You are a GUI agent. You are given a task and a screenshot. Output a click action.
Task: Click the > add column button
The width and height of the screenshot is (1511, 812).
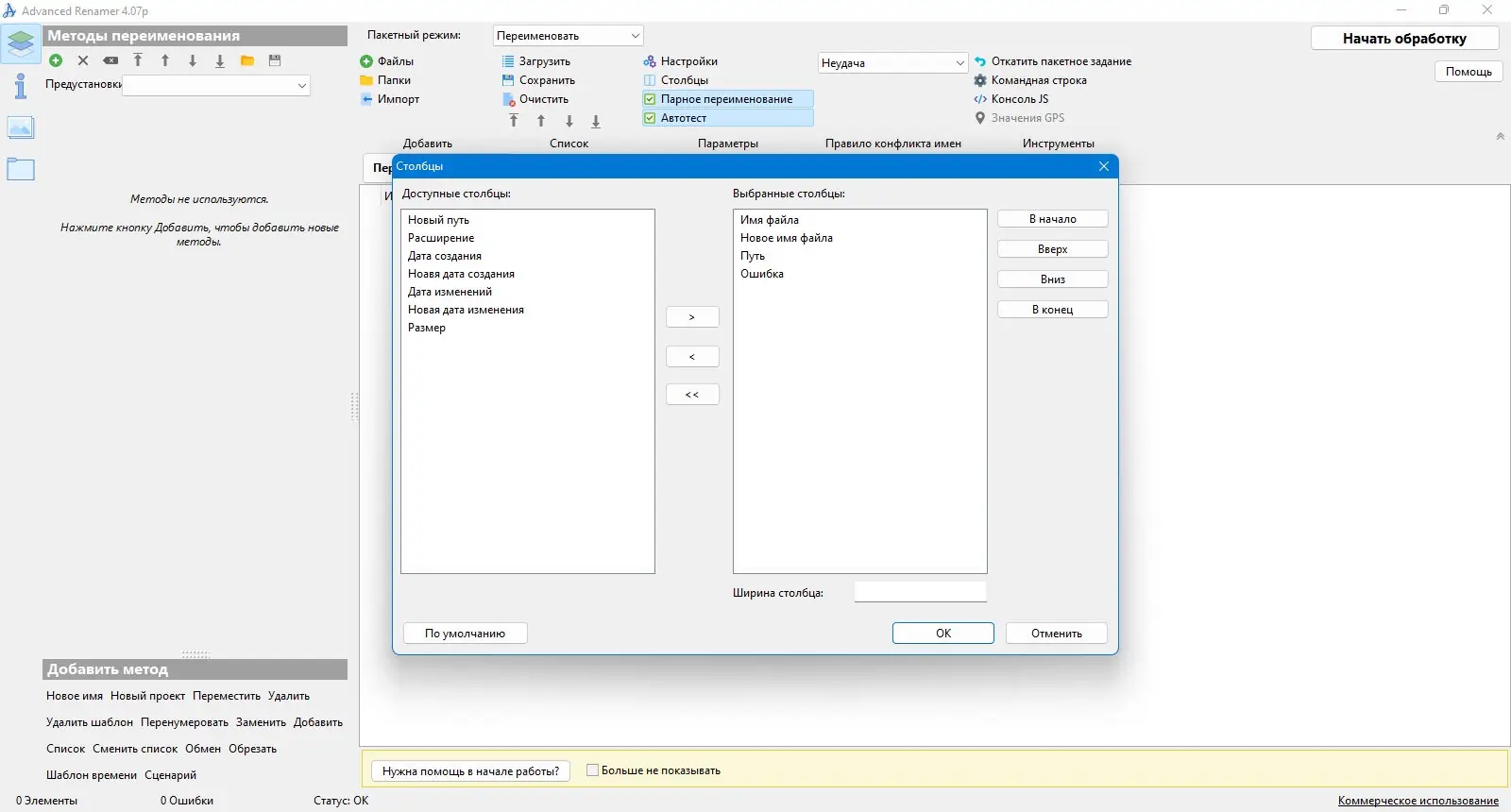point(692,317)
